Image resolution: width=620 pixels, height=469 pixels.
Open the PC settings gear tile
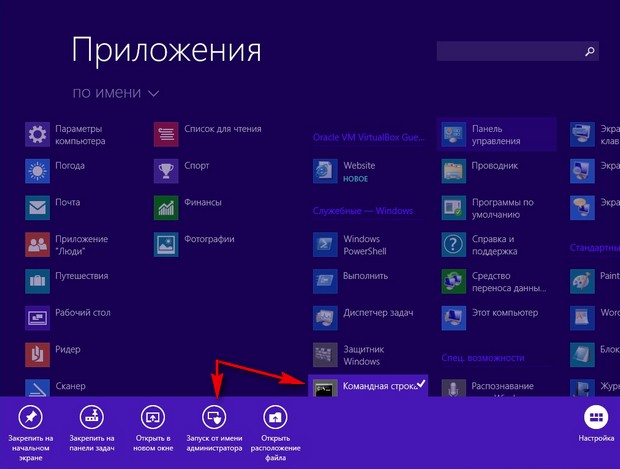pyautogui.click(x=38, y=134)
